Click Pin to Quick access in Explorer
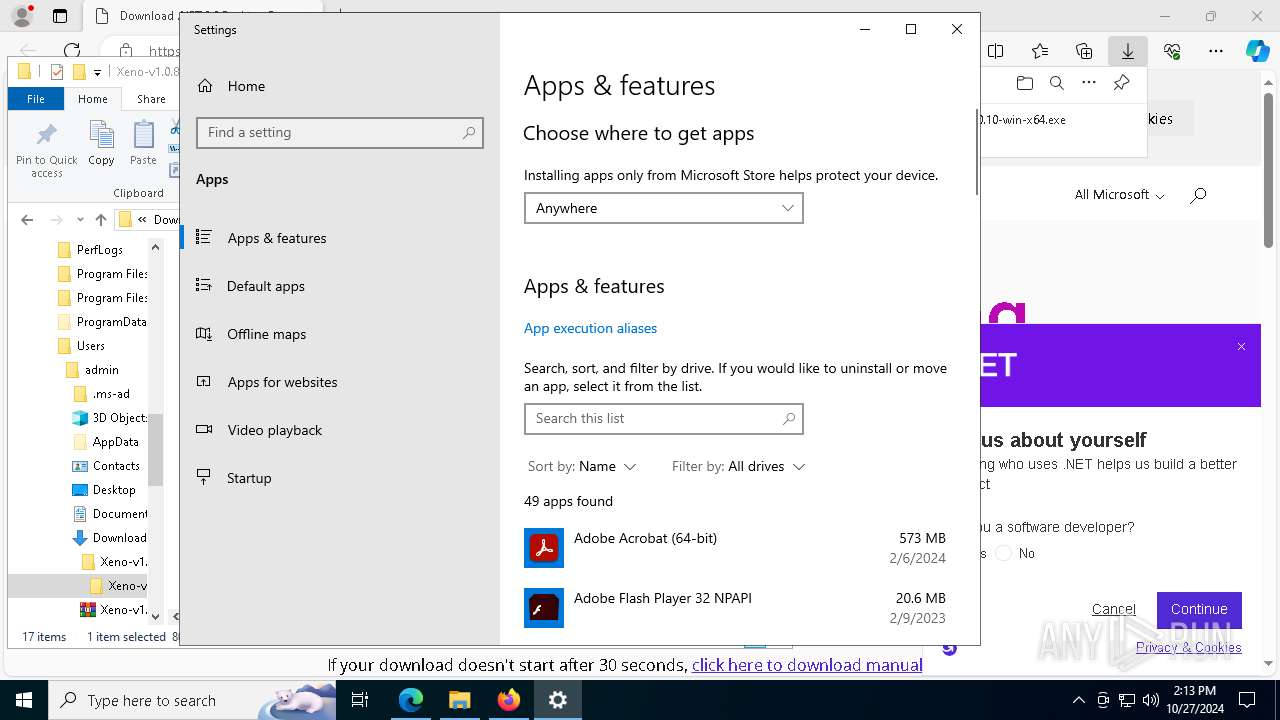Image resolution: width=1280 pixels, height=720 pixels. click(46, 150)
